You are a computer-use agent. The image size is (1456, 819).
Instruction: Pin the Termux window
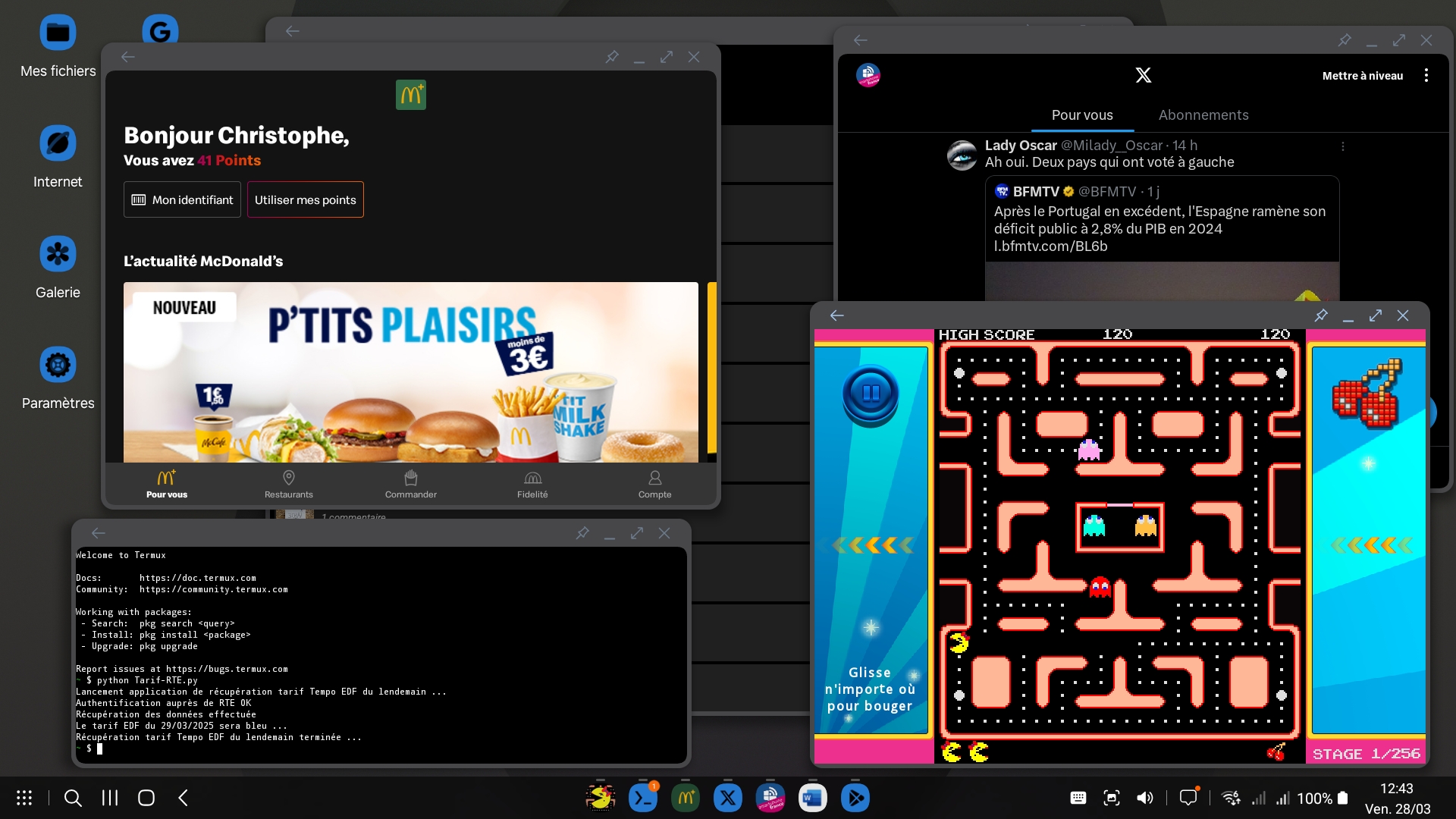pyautogui.click(x=582, y=533)
